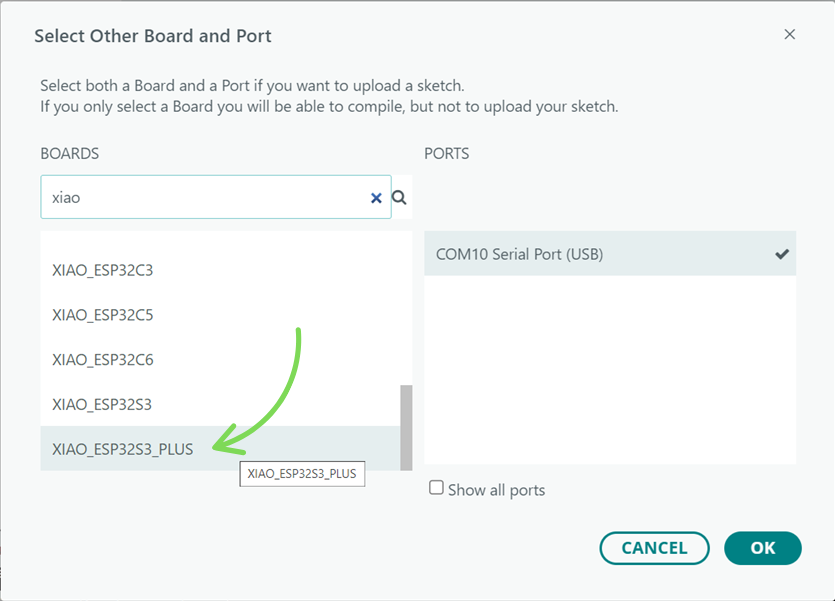Click the 'Show all ports' label text
This screenshot has height=601, width=835.
point(496,490)
